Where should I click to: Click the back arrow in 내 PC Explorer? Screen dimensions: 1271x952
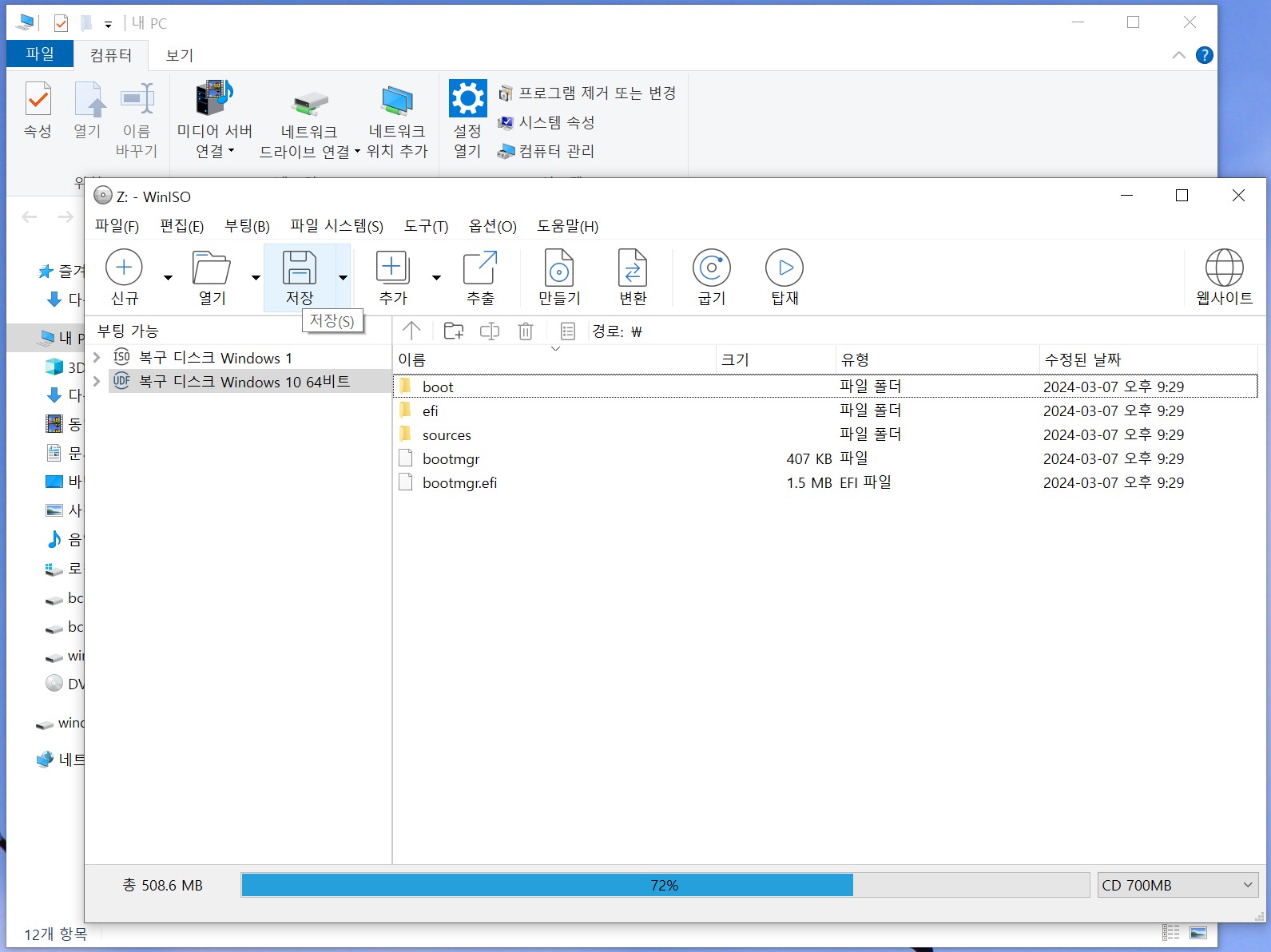coord(30,216)
